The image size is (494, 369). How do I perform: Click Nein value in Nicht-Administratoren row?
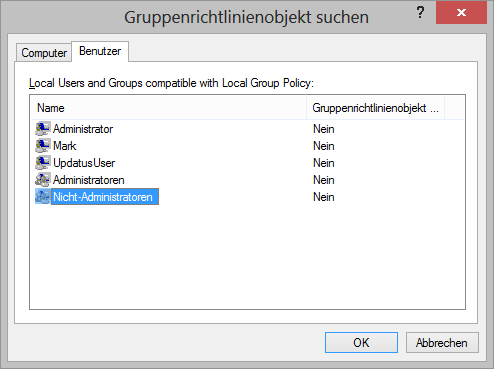[324, 197]
